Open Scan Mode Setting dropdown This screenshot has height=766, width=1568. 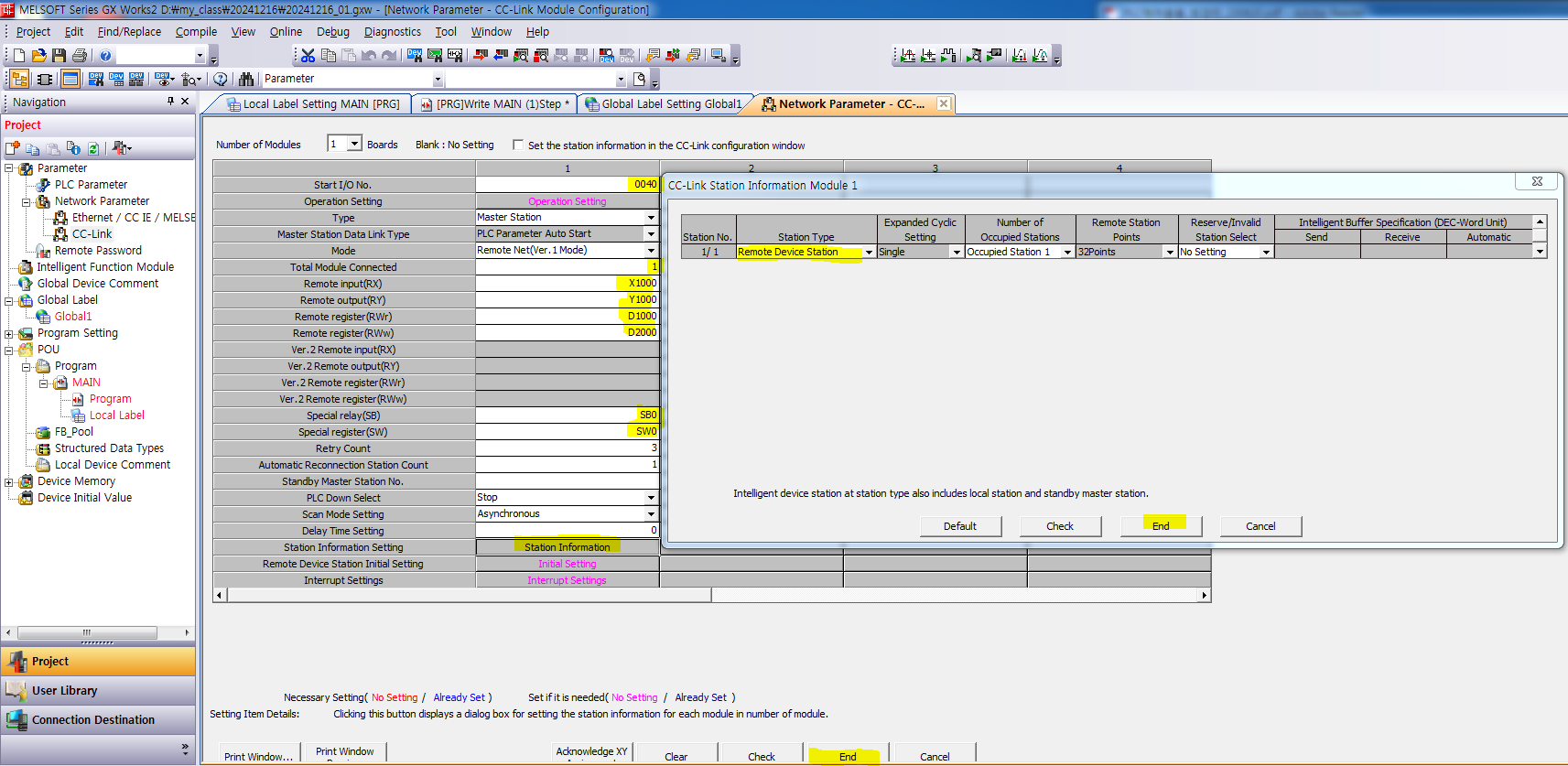pyautogui.click(x=651, y=514)
